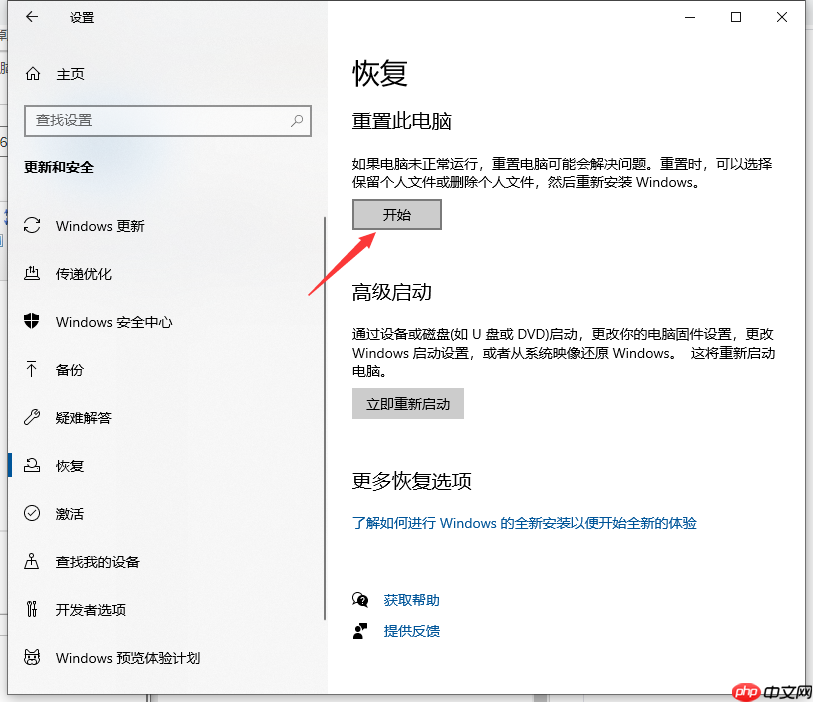The width and height of the screenshot is (813, 702).
Task: Click the magnifier icon in the search box
Action: [297, 121]
